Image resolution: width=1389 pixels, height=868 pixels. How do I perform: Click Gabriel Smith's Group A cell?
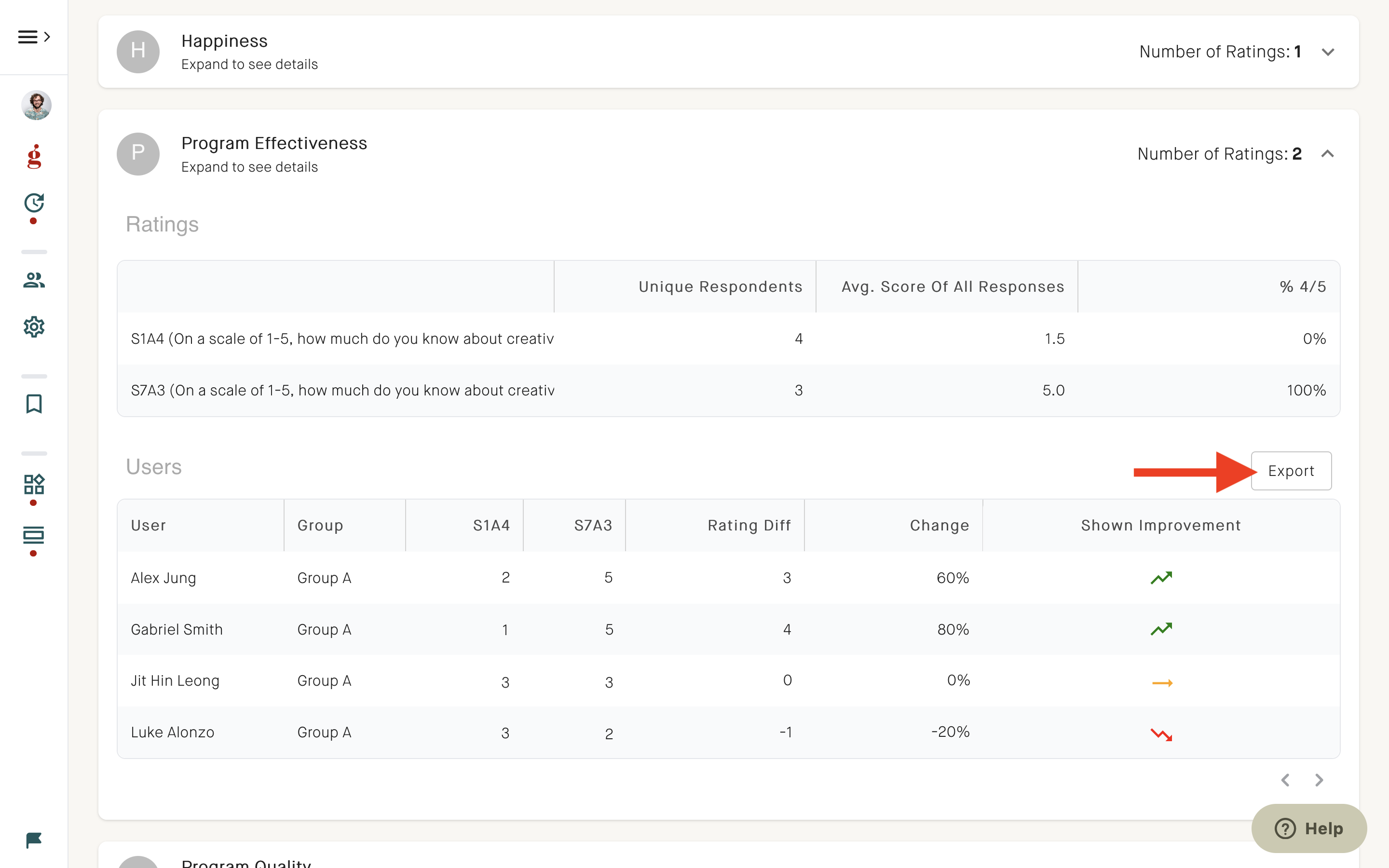point(324,629)
